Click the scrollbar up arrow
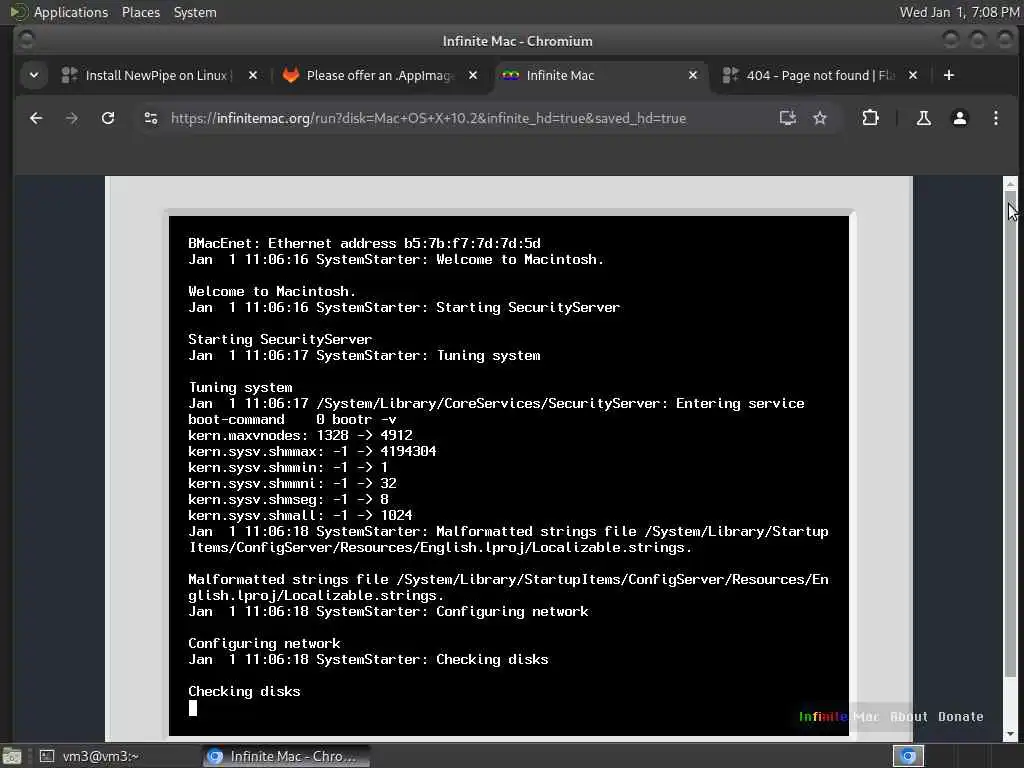The width and height of the screenshot is (1024, 768). tap(1010, 185)
